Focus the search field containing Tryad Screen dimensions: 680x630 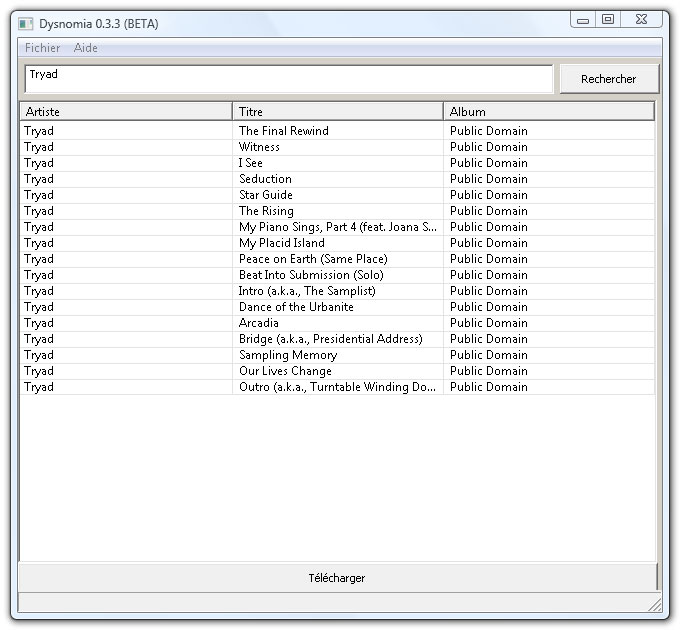tap(289, 79)
